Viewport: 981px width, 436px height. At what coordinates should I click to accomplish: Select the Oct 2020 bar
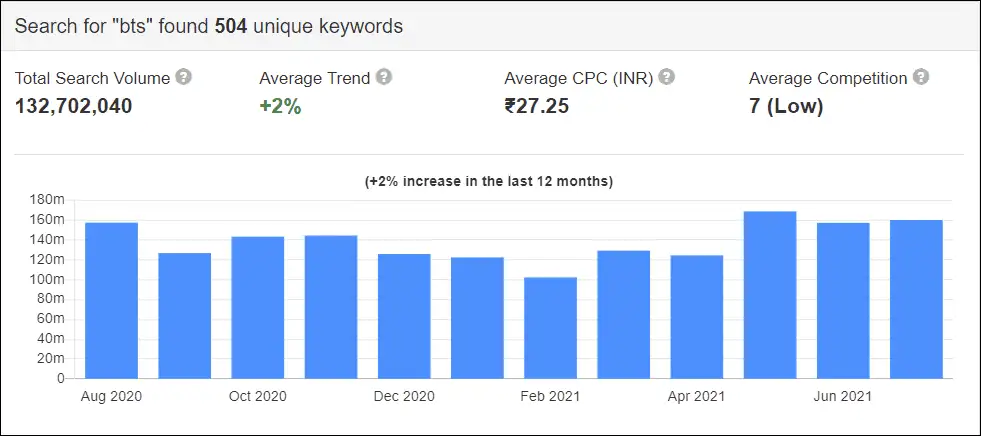coord(258,308)
